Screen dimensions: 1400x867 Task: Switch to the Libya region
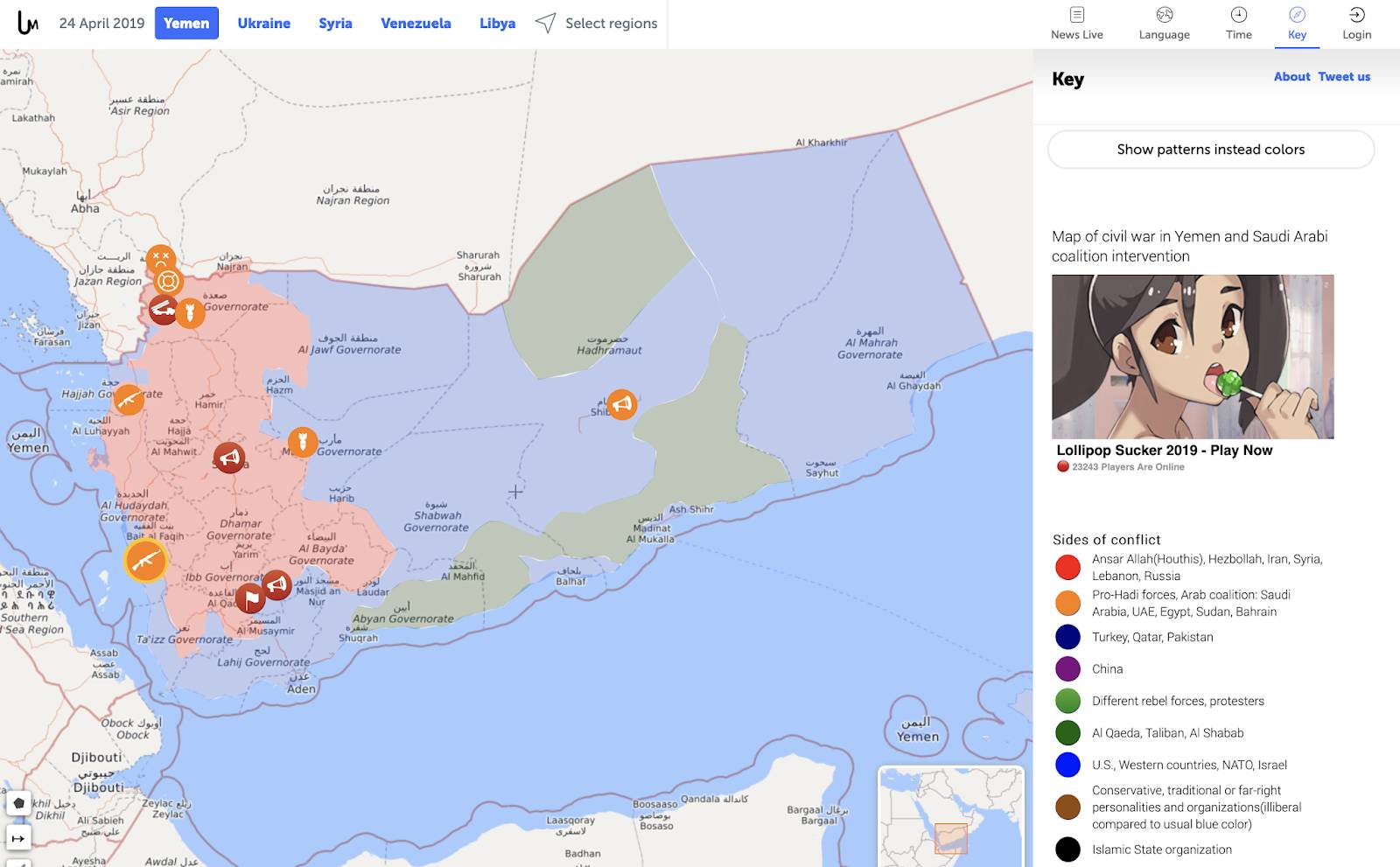(497, 23)
